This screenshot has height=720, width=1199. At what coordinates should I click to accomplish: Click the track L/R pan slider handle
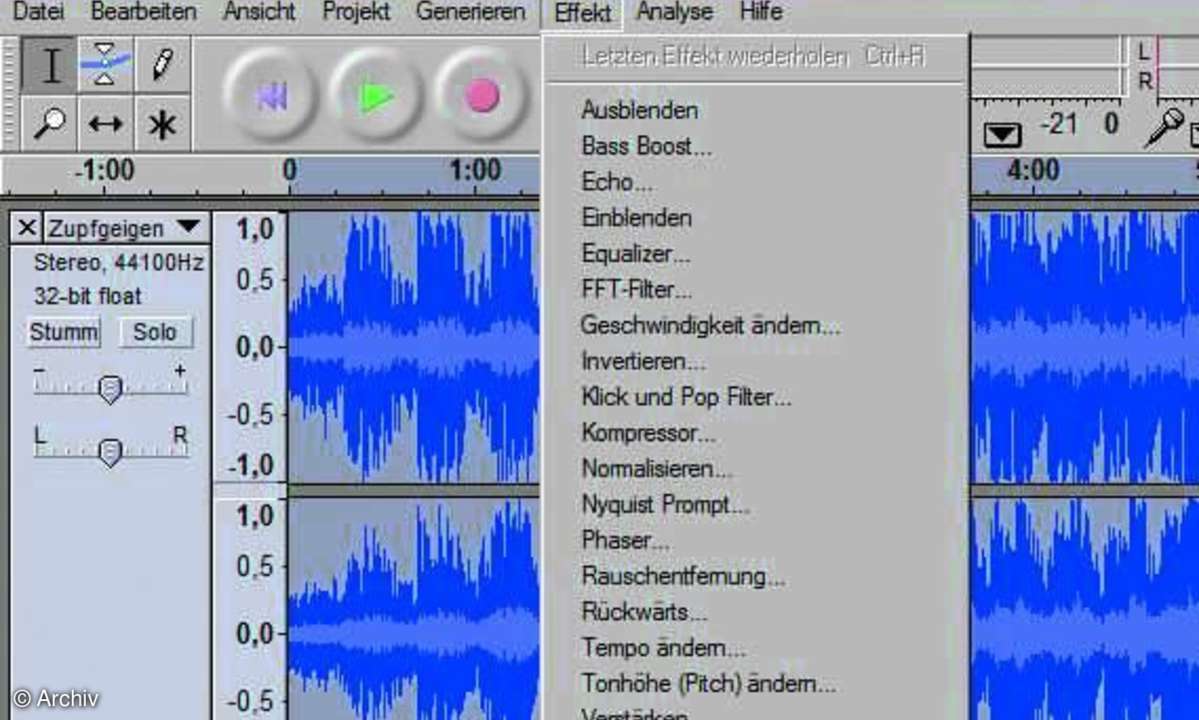(110, 452)
